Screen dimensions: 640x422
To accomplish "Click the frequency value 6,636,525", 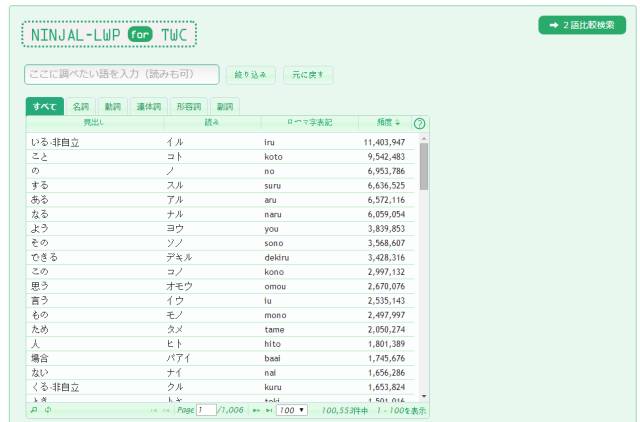I will click(386, 186).
